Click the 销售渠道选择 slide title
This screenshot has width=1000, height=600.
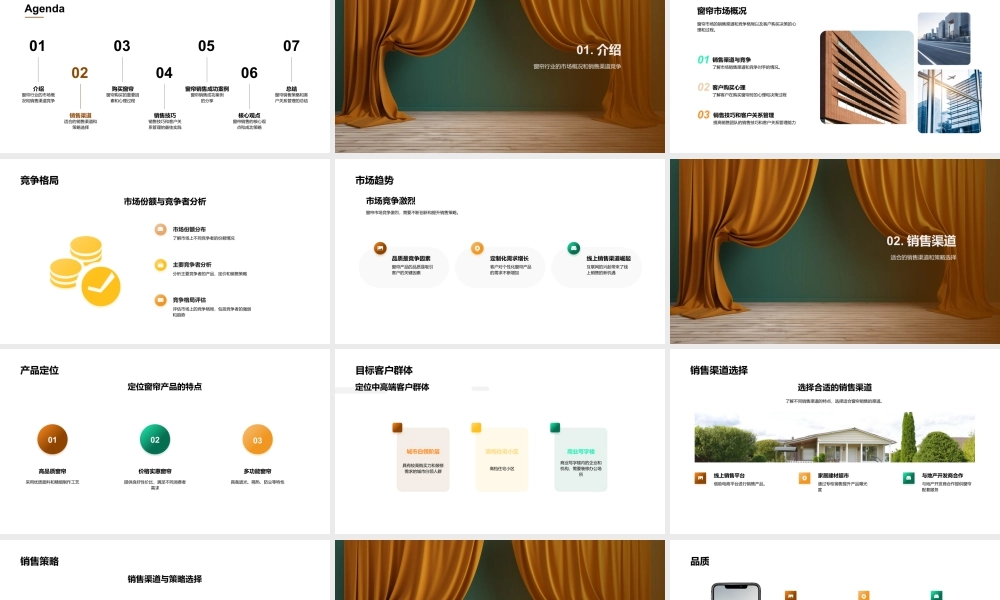tap(719, 370)
